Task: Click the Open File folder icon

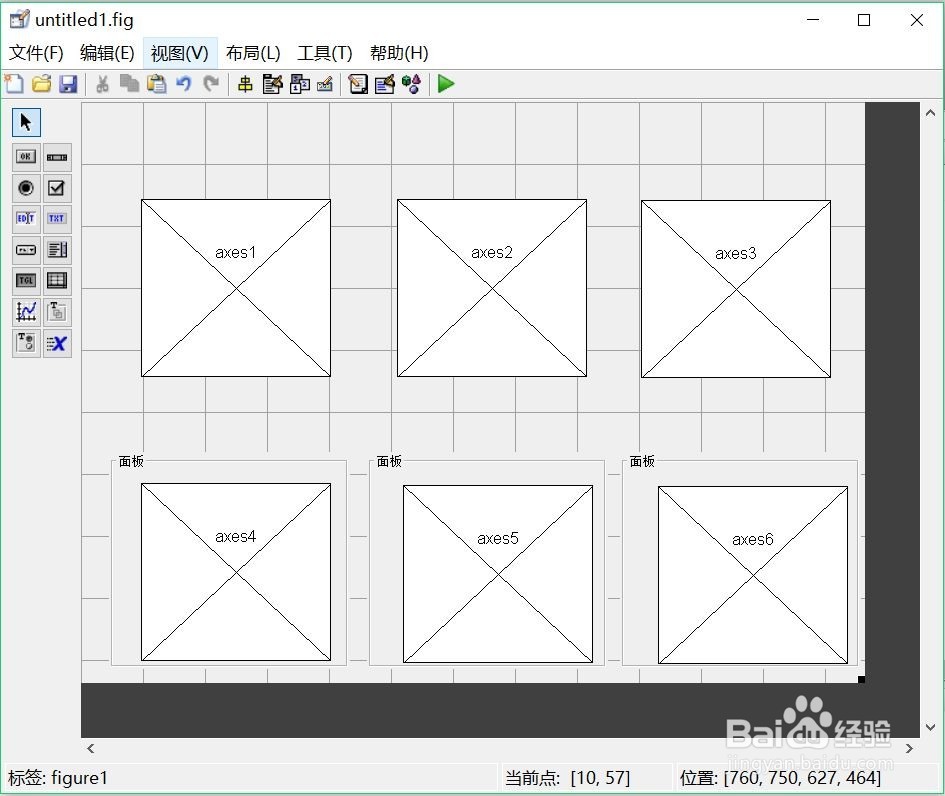Action: [42, 84]
